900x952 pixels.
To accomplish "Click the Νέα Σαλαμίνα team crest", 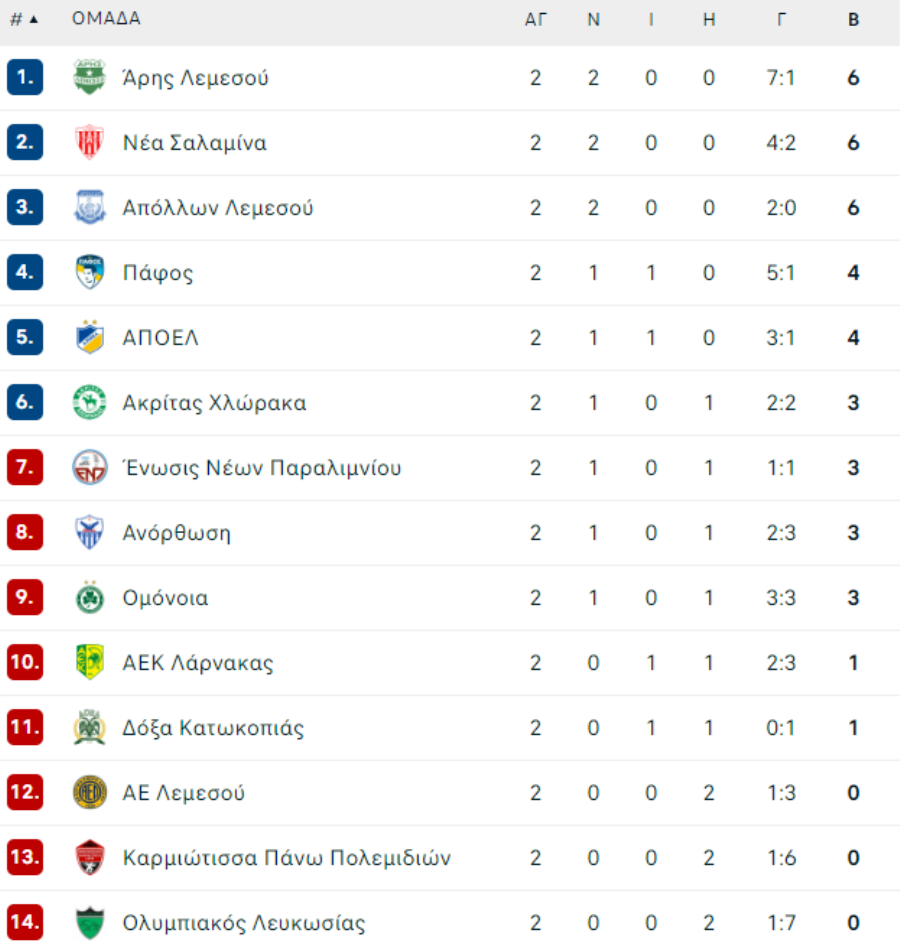I will pyautogui.click(x=89, y=142).
